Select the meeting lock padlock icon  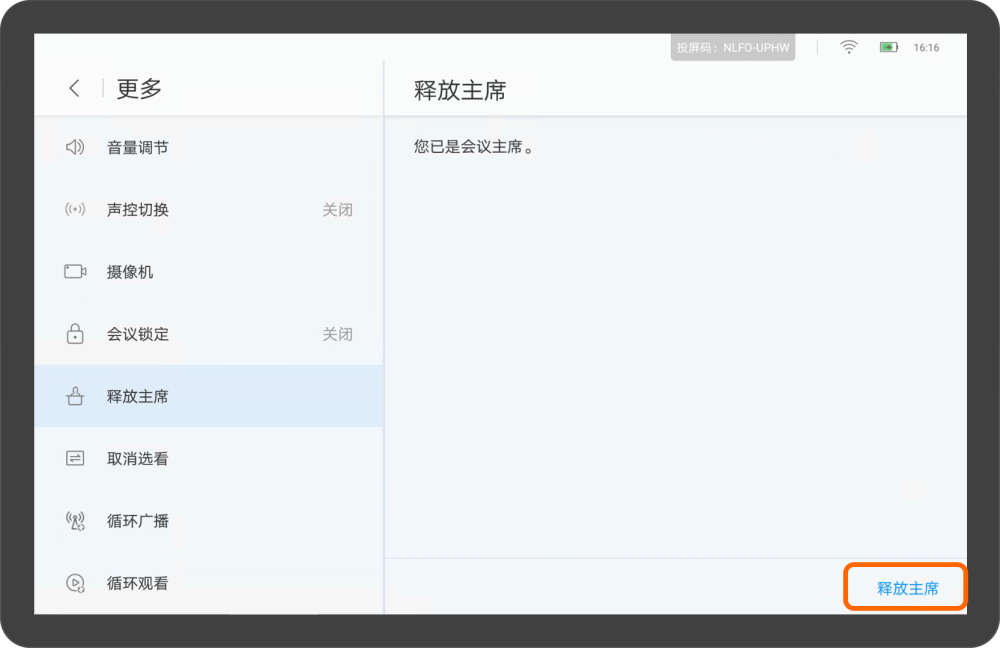[x=74, y=334]
